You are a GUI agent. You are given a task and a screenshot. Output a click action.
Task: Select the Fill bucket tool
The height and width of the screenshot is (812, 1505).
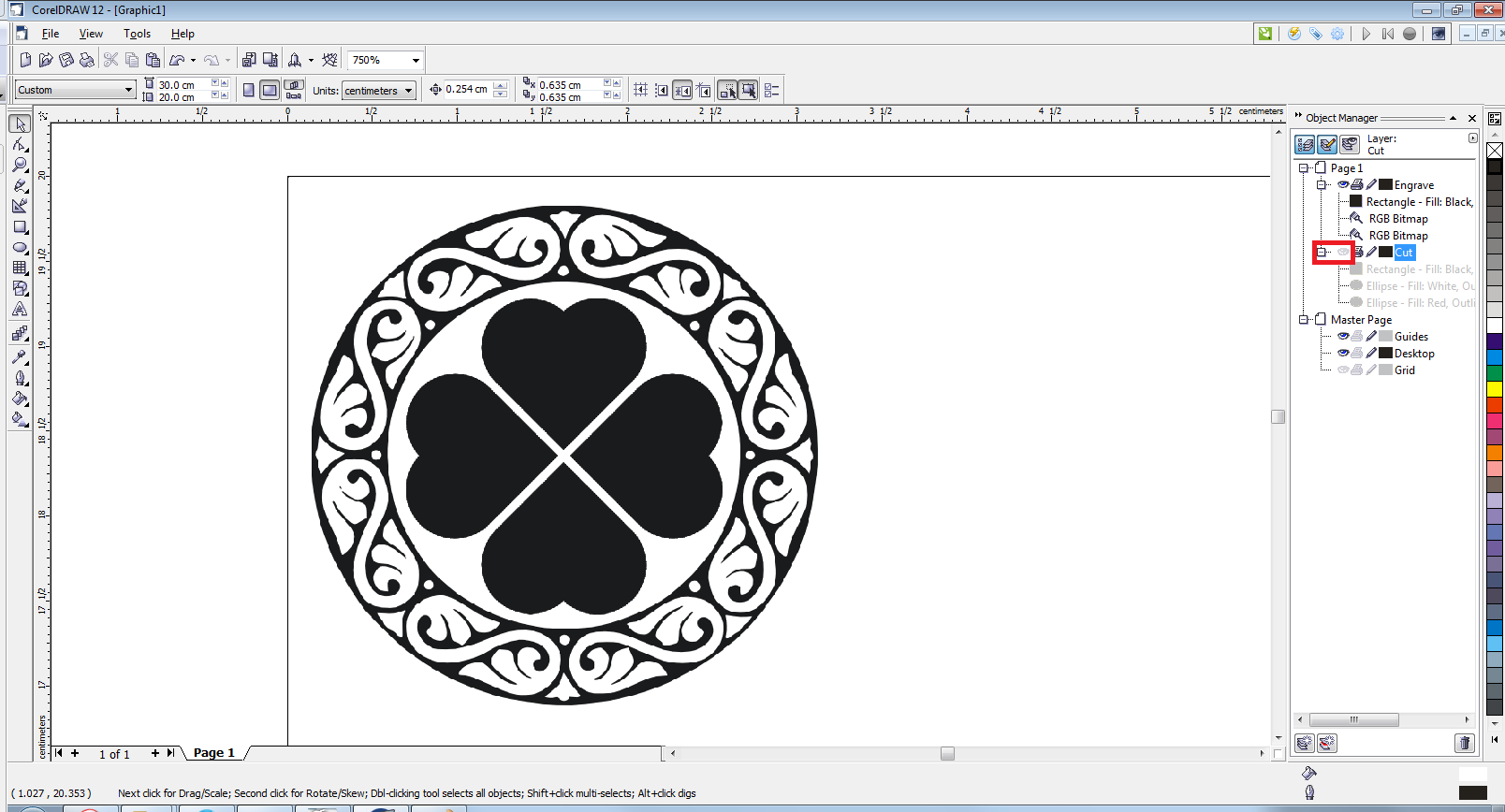[20, 399]
